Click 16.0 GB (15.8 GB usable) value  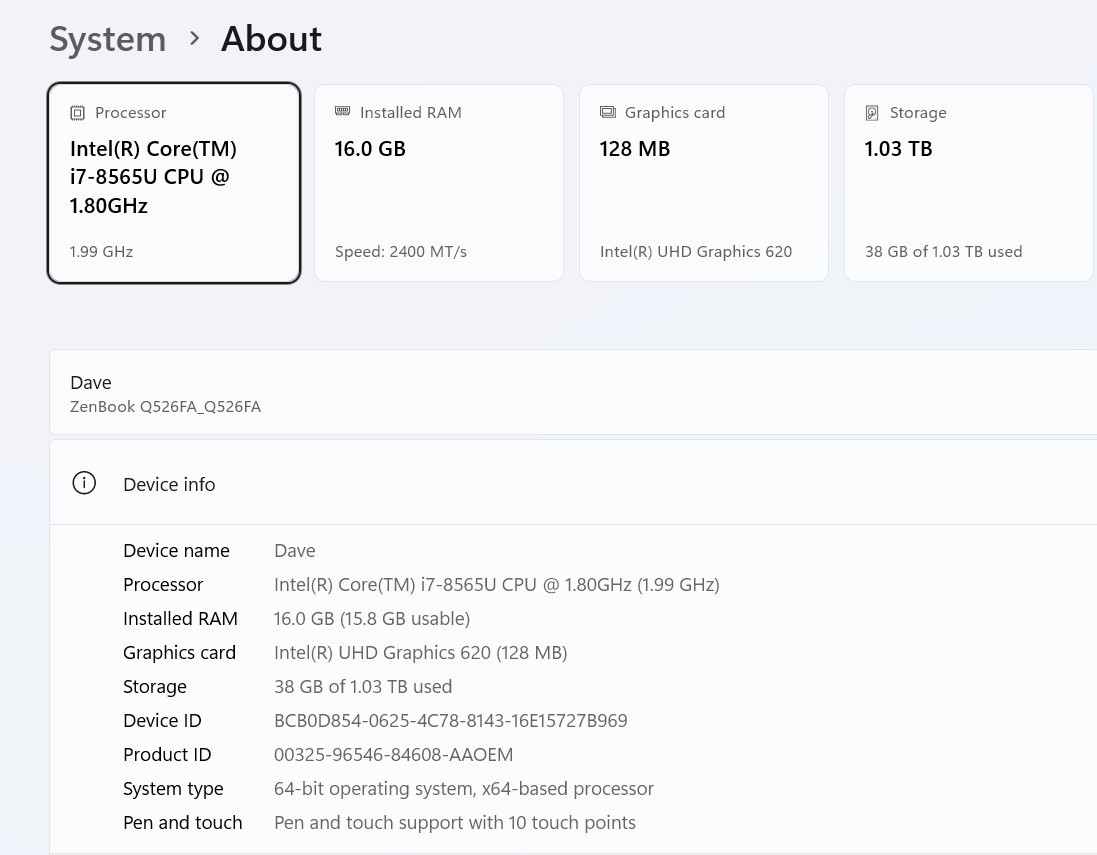[x=371, y=619]
